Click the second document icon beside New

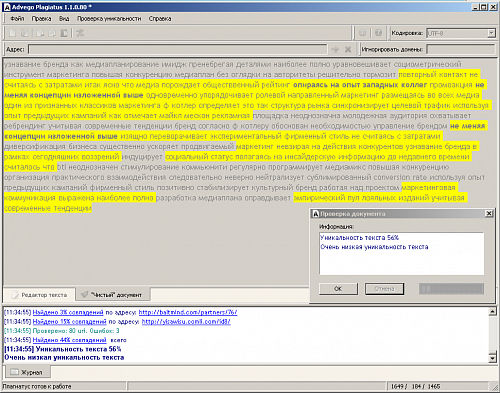pos(25,33)
